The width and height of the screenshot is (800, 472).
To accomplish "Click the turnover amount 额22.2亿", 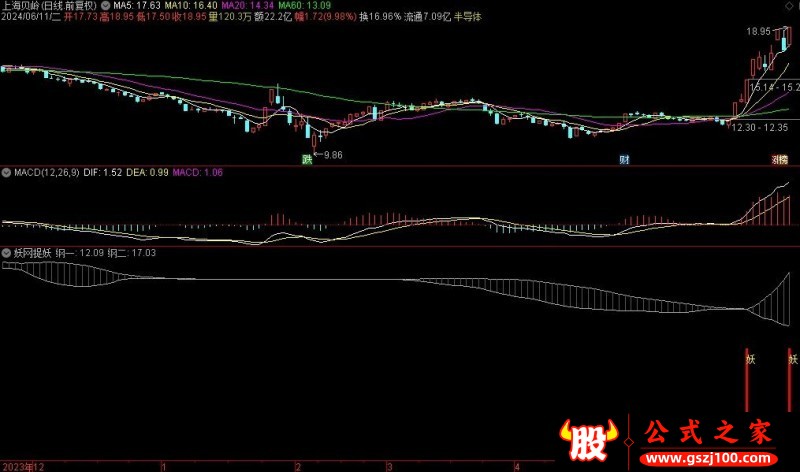I will pyautogui.click(x=273, y=17).
